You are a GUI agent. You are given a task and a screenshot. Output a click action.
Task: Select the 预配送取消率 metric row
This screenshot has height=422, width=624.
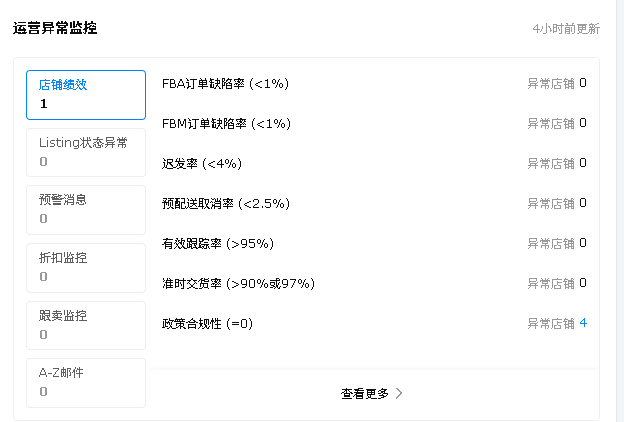(225, 203)
